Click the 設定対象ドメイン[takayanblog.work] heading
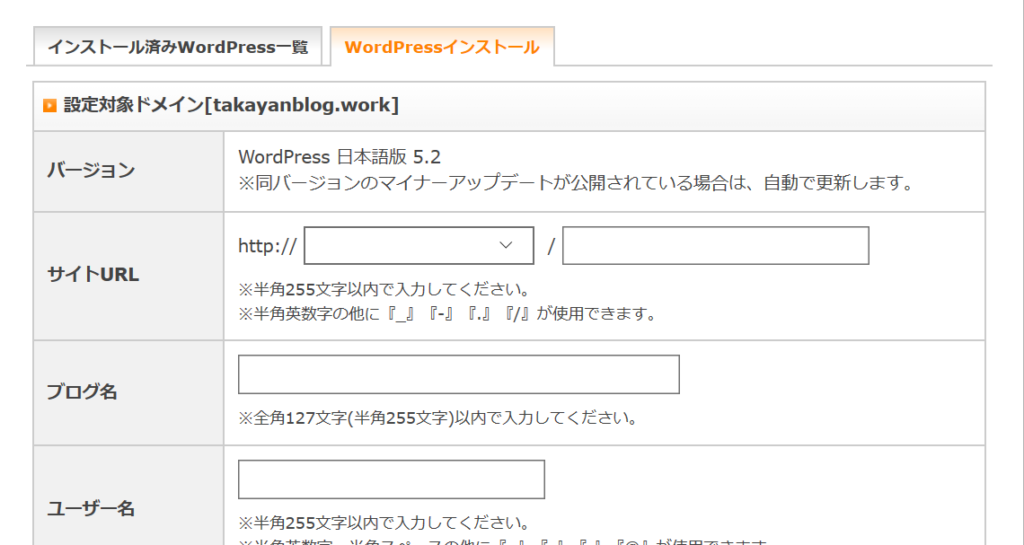 [x=231, y=105]
